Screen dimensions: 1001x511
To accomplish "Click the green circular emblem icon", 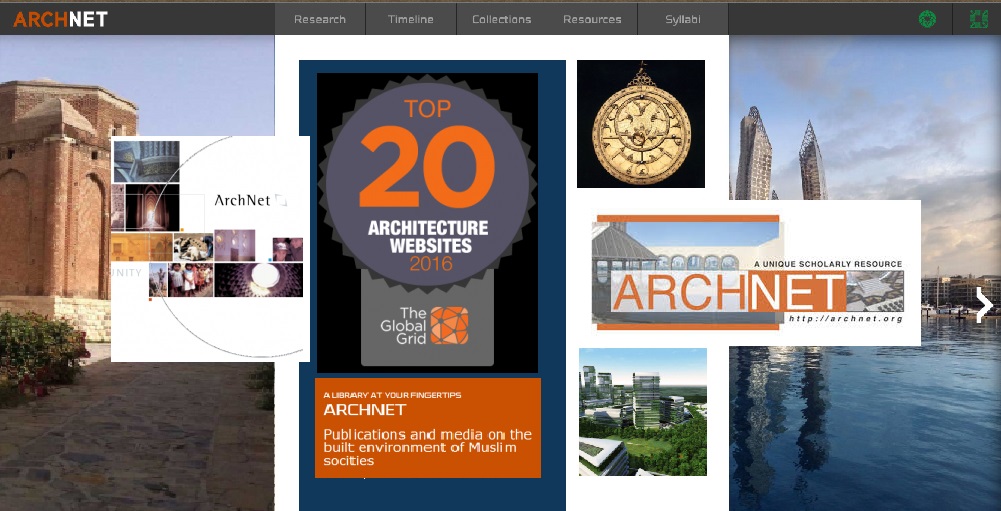I will click(927, 19).
